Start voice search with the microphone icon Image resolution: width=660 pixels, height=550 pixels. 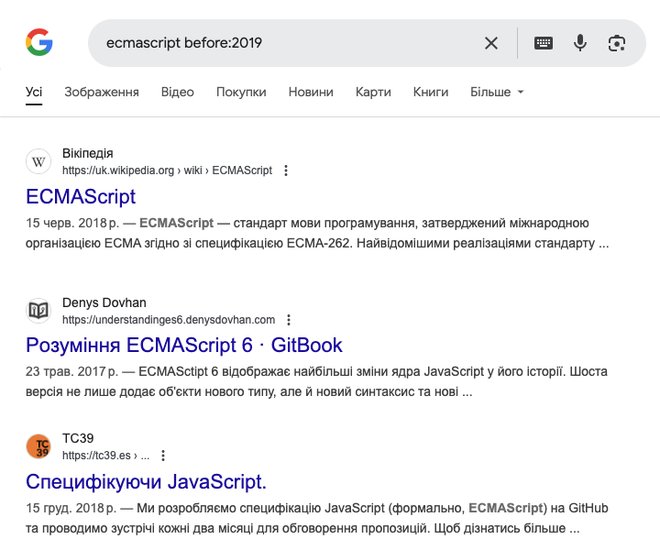580,43
